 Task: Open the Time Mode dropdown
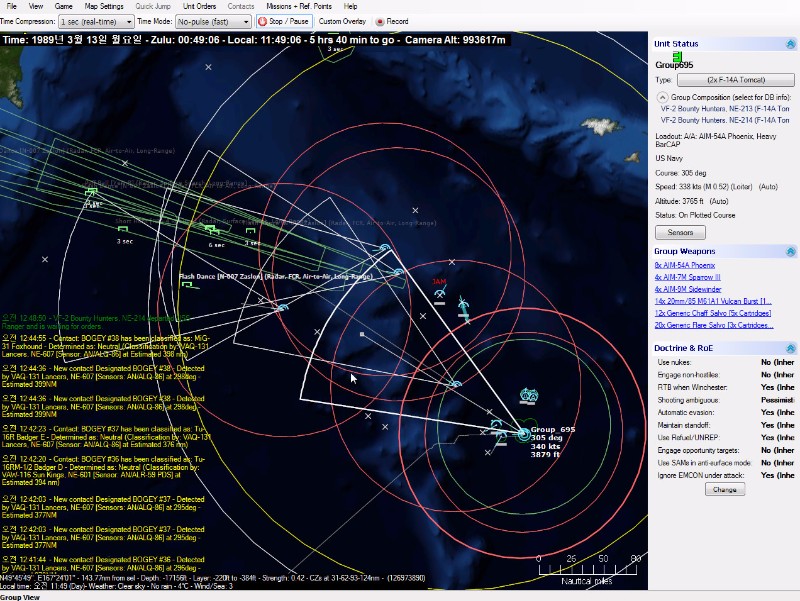click(x=213, y=20)
